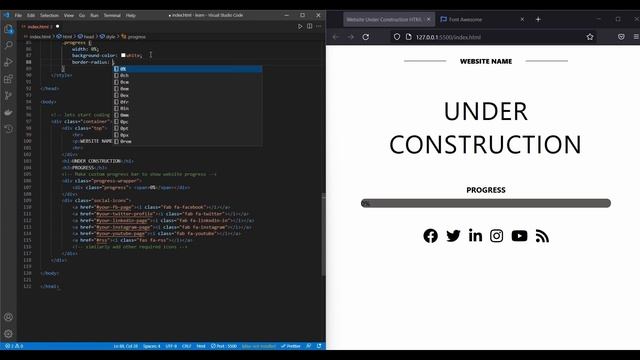Choose the 0pt autocomplete suggestion
This screenshot has height=360, width=640.
point(188,128)
